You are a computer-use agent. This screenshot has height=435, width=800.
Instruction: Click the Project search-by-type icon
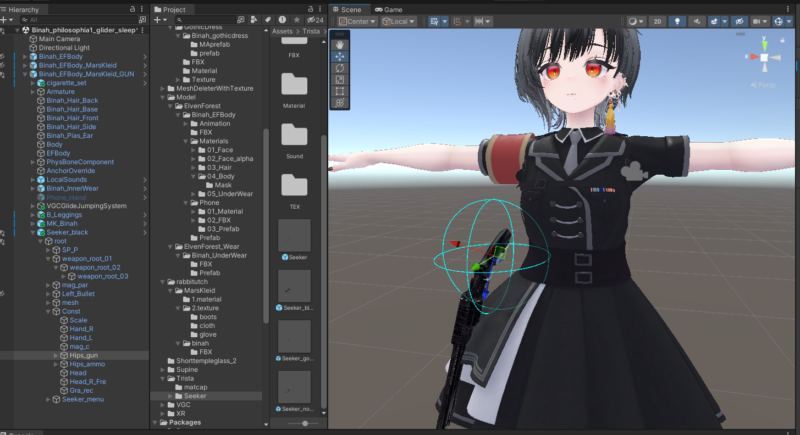(x=254, y=20)
